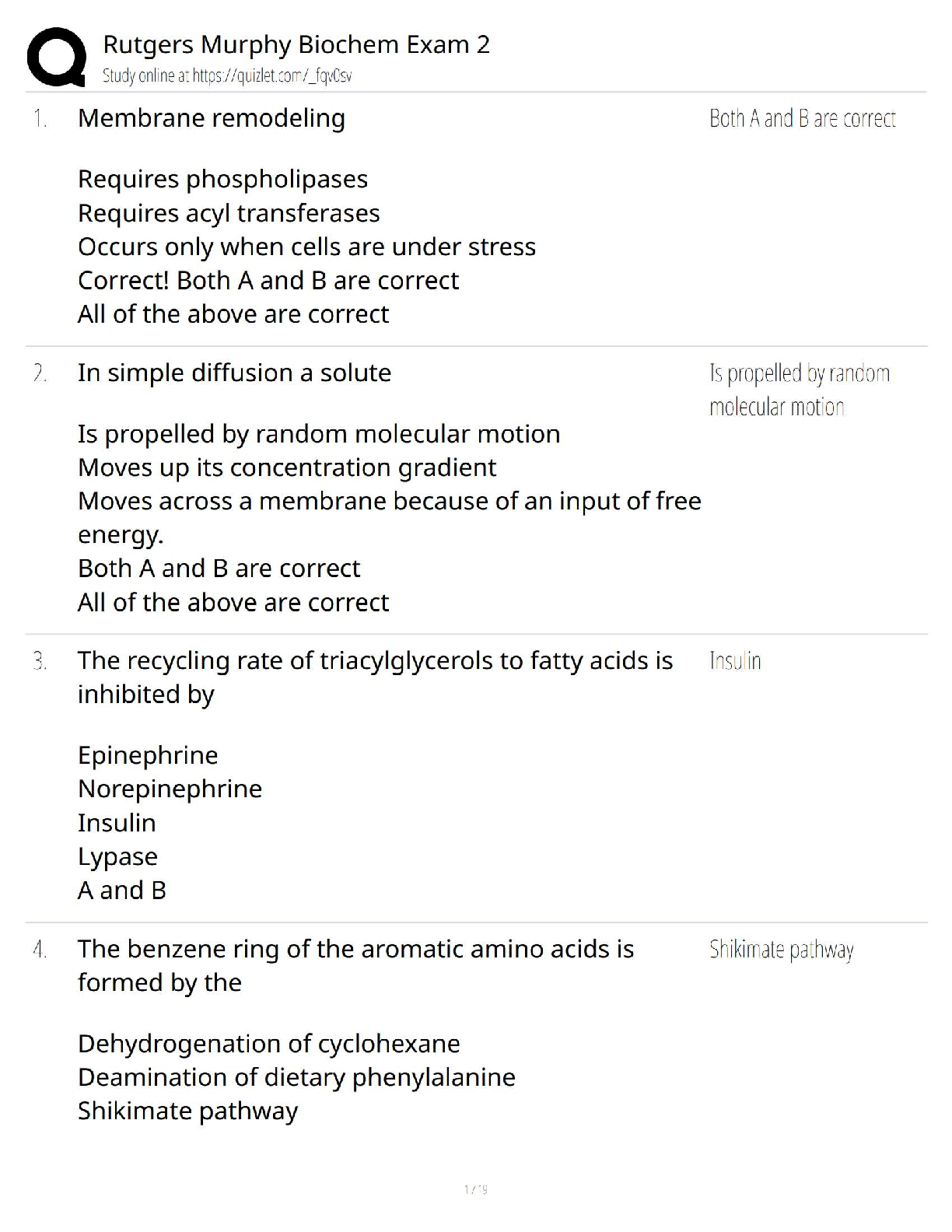Click answer Is propelled by random molecular motion
Viewport: 952px width, 1232px height.
pyautogui.click(x=799, y=389)
